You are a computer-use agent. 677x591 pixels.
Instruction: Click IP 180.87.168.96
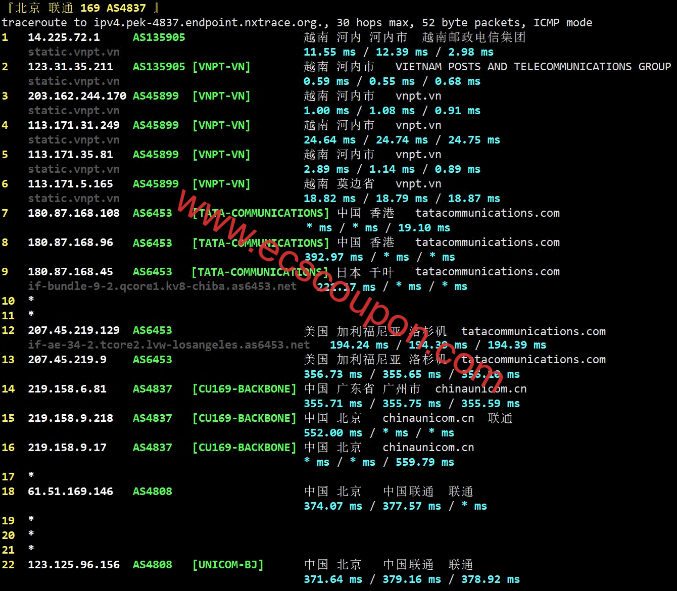click(70, 243)
